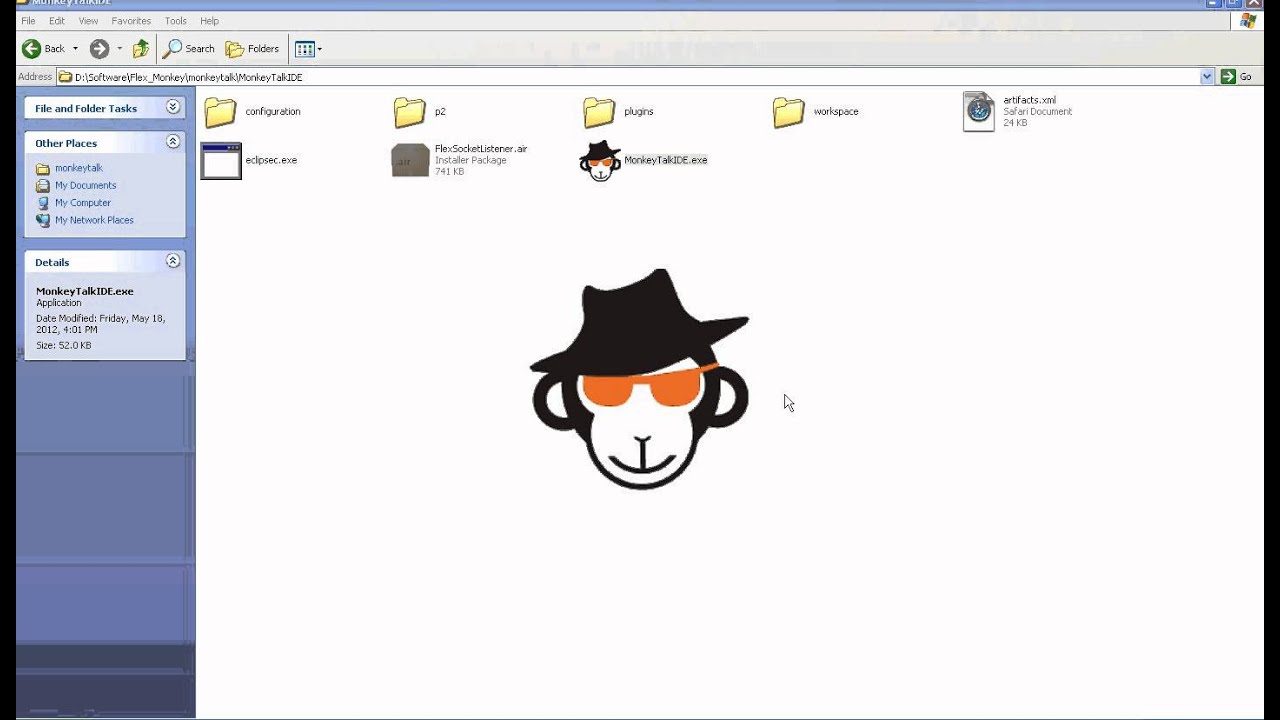Open Forward button history dropdown arrow

[x=119, y=48]
